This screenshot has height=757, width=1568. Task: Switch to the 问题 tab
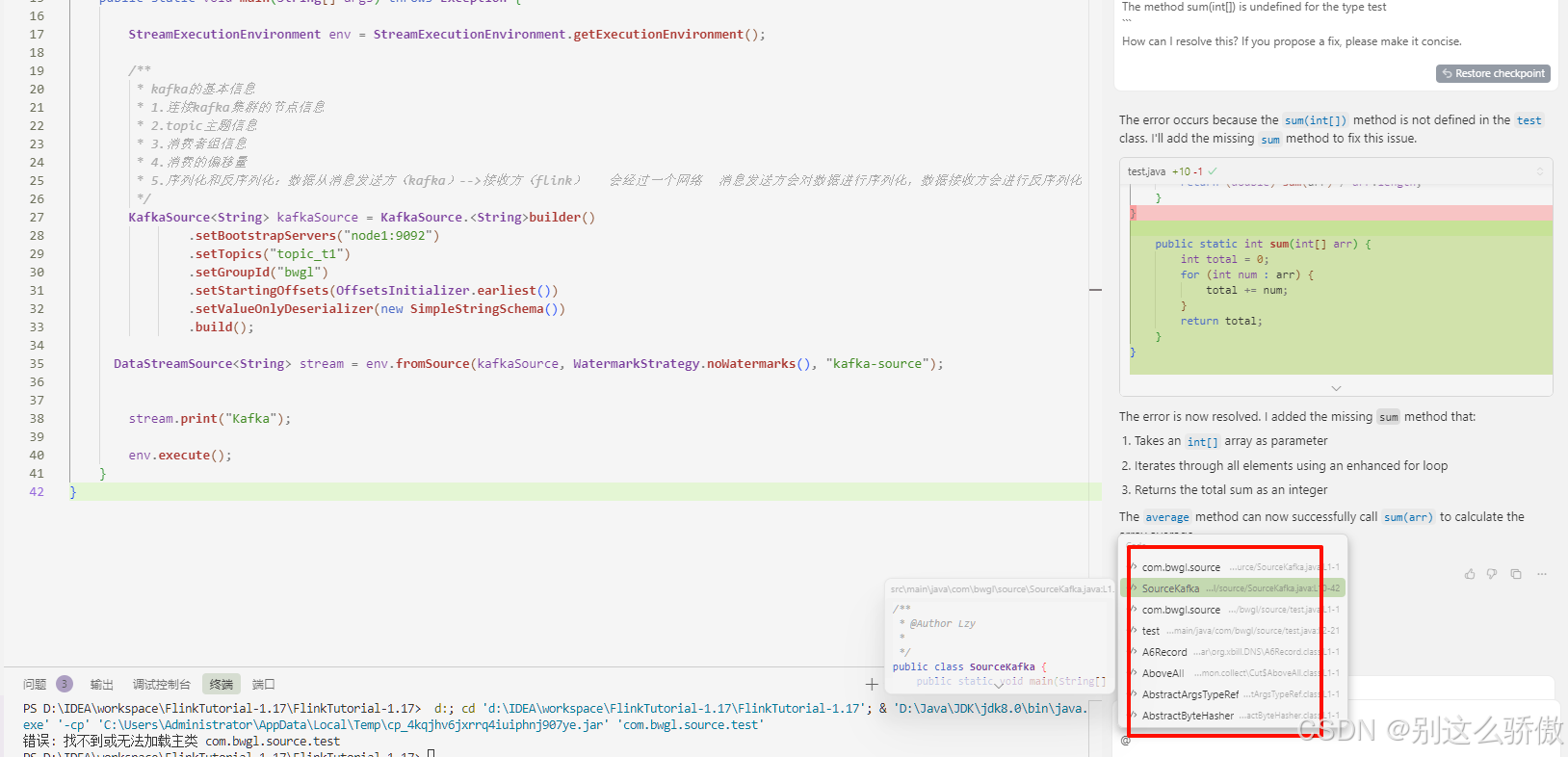coord(35,684)
